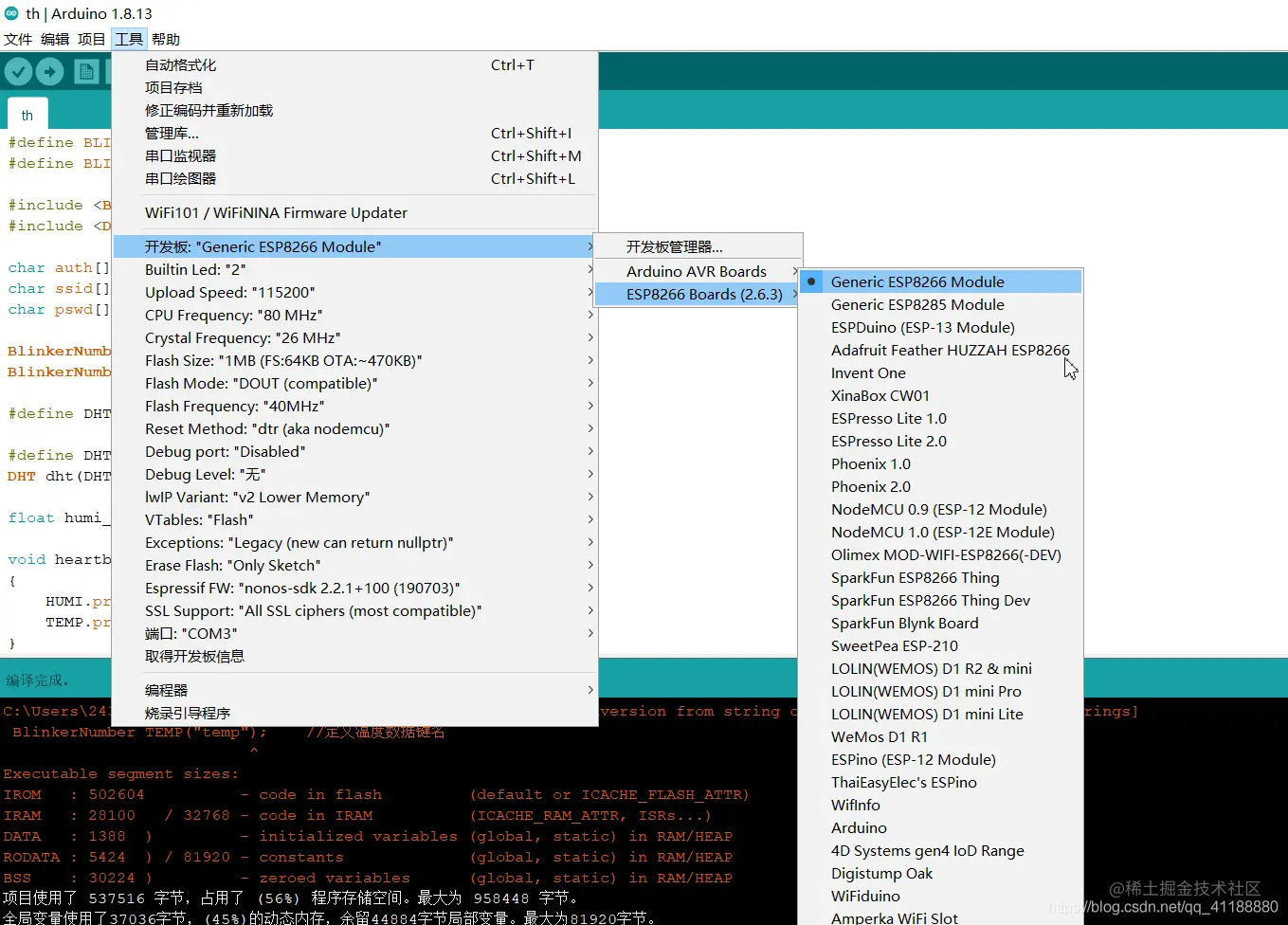This screenshot has height=925, width=1288.
Task: Open 串口绘图器 serial plotter
Action: tap(355, 178)
